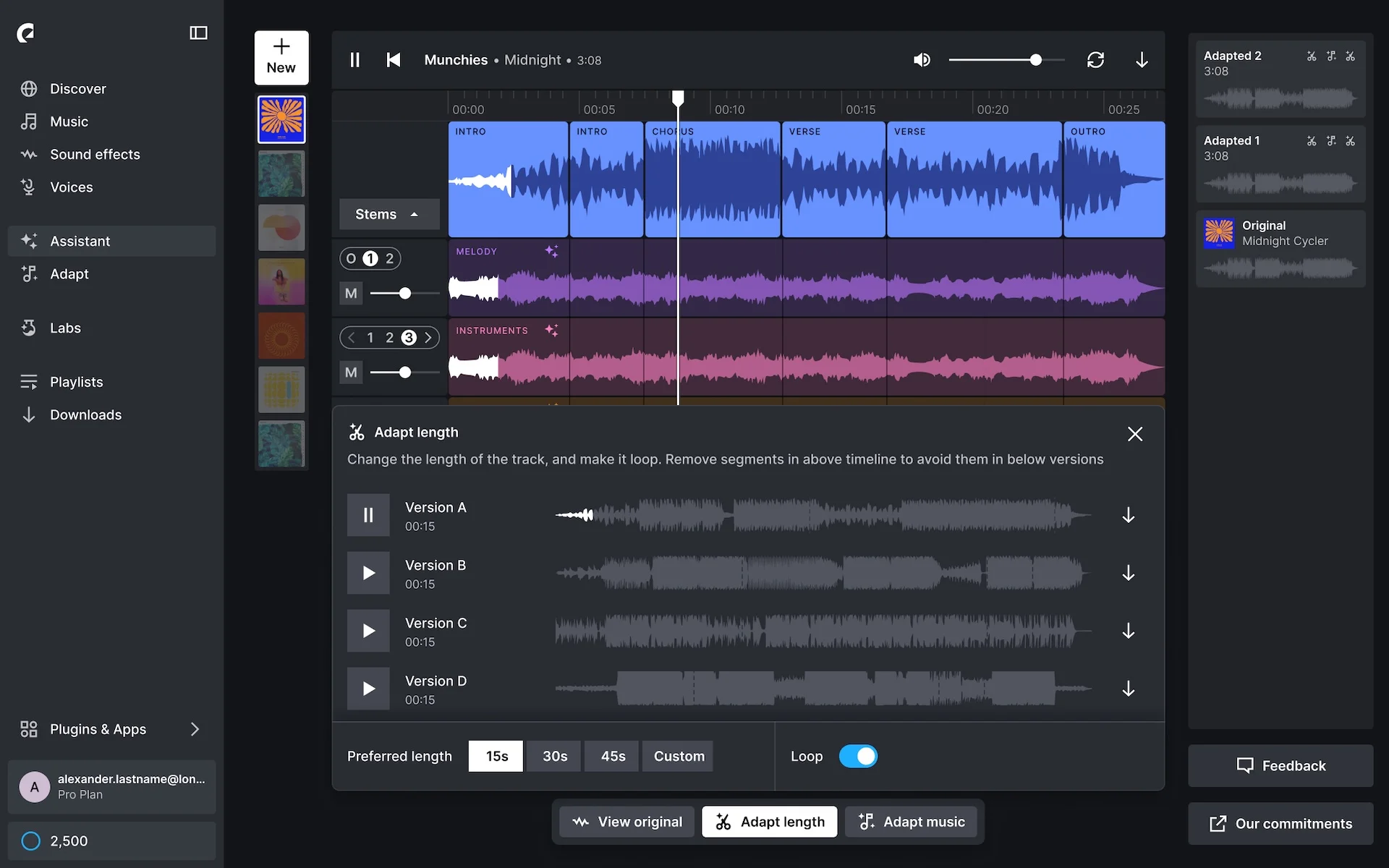Mute the Melody stem with its M button
Image resolution: width=1389 pixels, height=868 pixels.
click(x=351, y=293)
